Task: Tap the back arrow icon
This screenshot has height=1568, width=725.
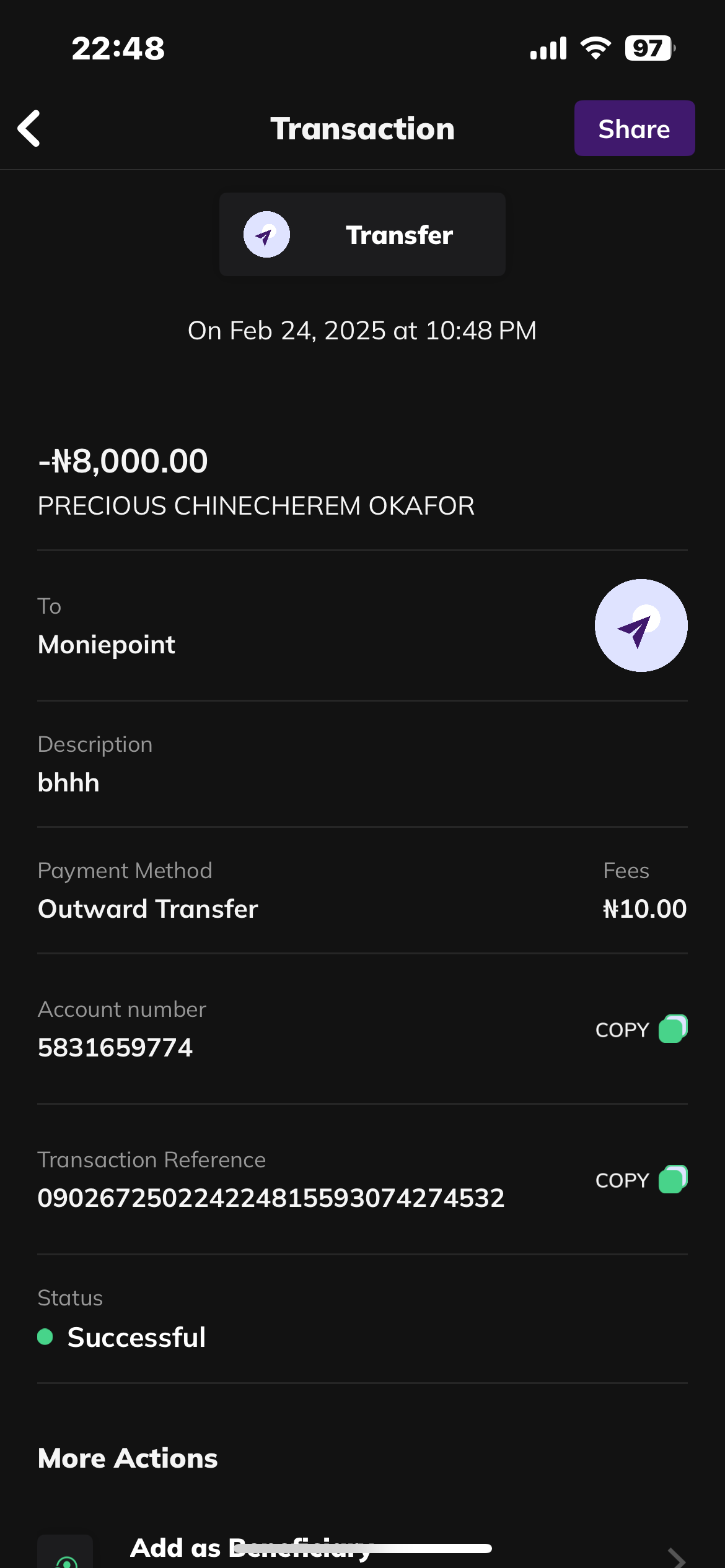Action: [x=29, y=129]
